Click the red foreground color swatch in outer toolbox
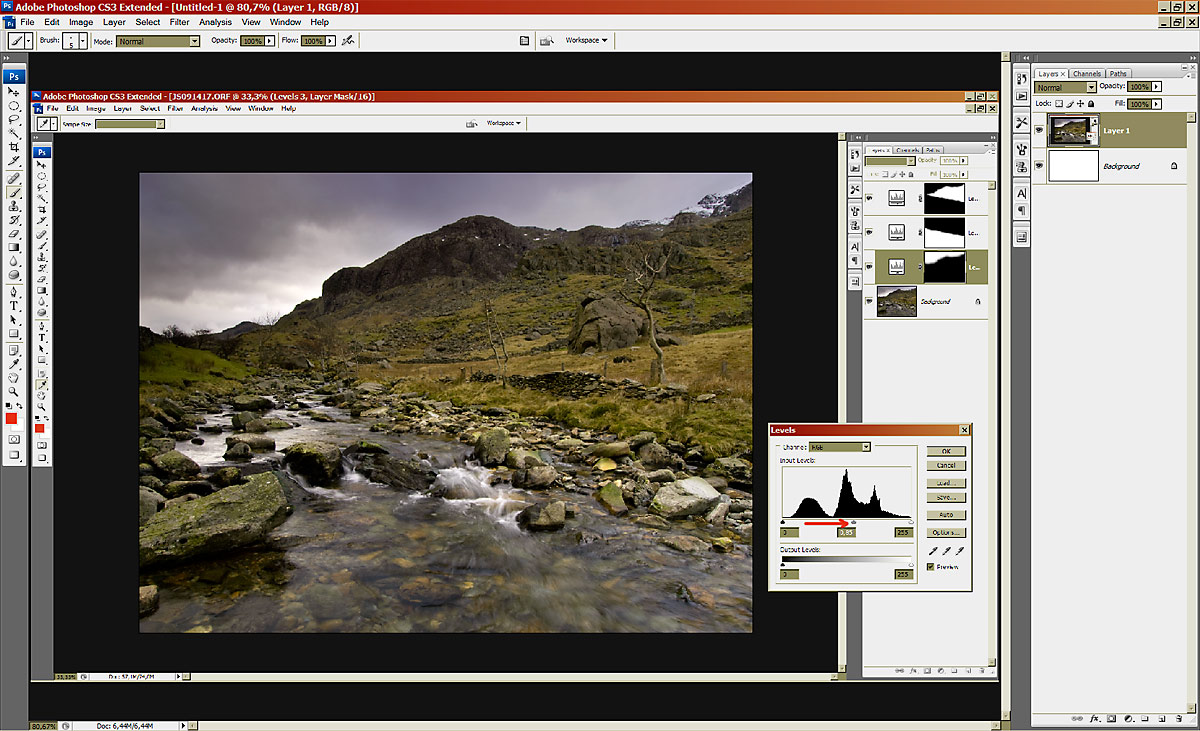The image size is (1200, 731). coord(11,420)
